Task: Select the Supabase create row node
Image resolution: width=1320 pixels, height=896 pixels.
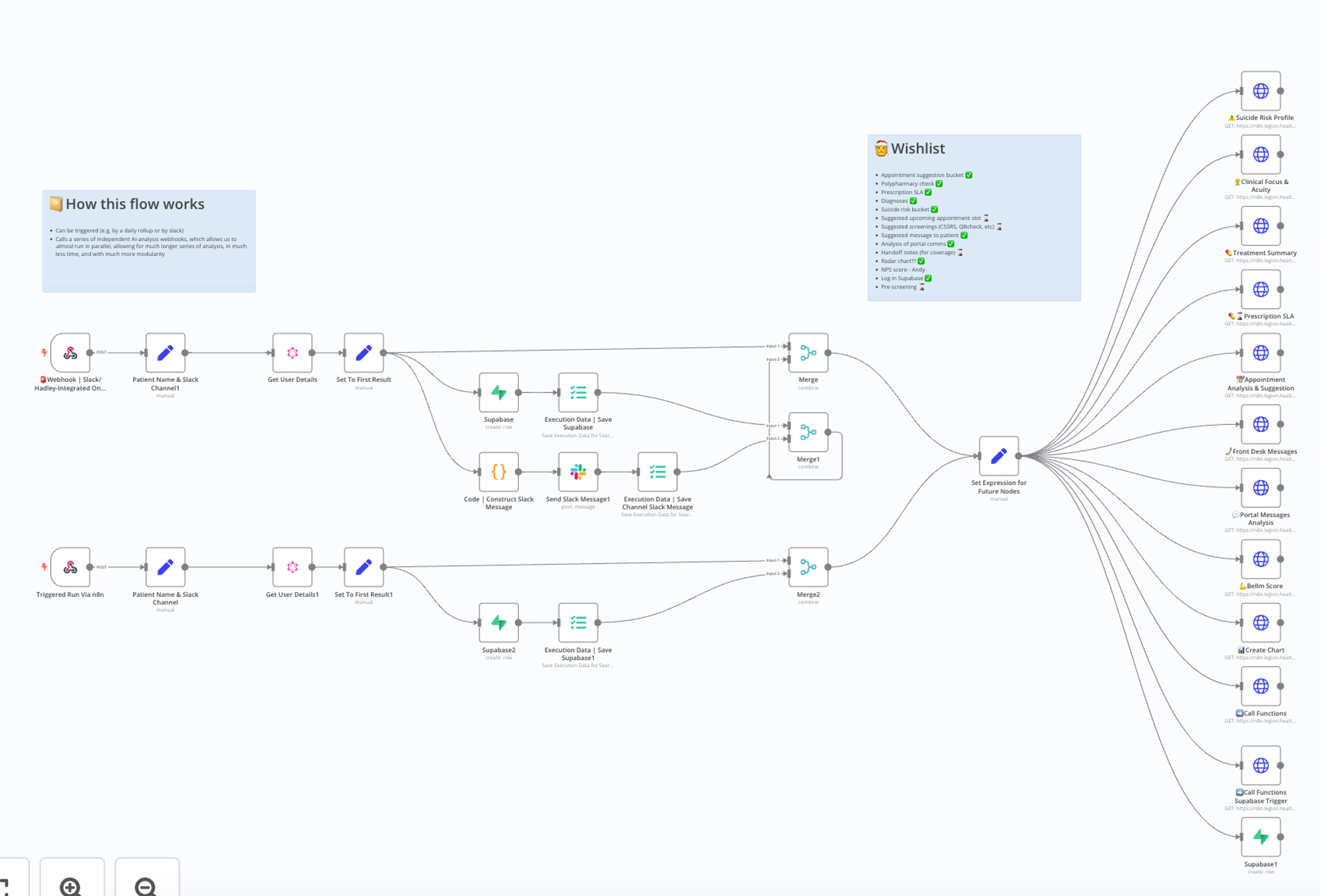Action: point(498,393)
